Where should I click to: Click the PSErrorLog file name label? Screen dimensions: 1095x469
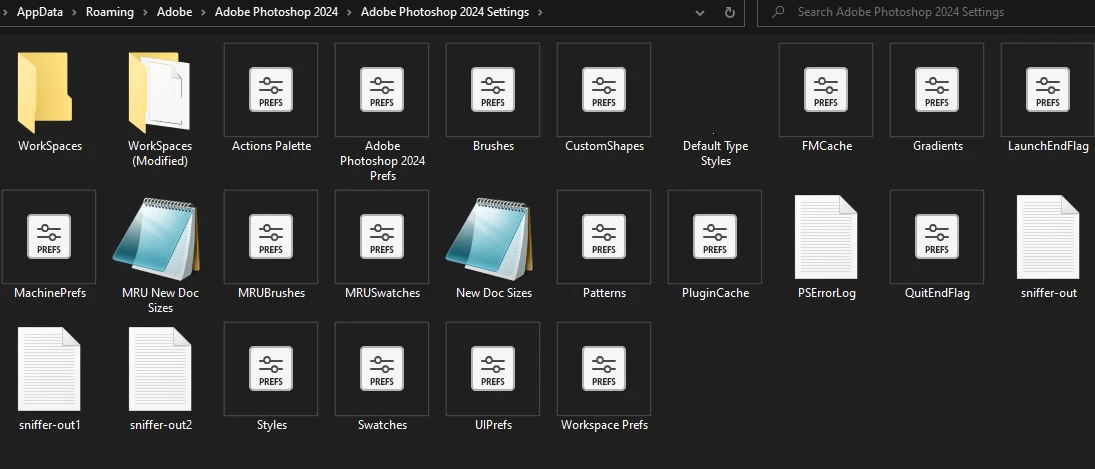[x=826, y=293]
